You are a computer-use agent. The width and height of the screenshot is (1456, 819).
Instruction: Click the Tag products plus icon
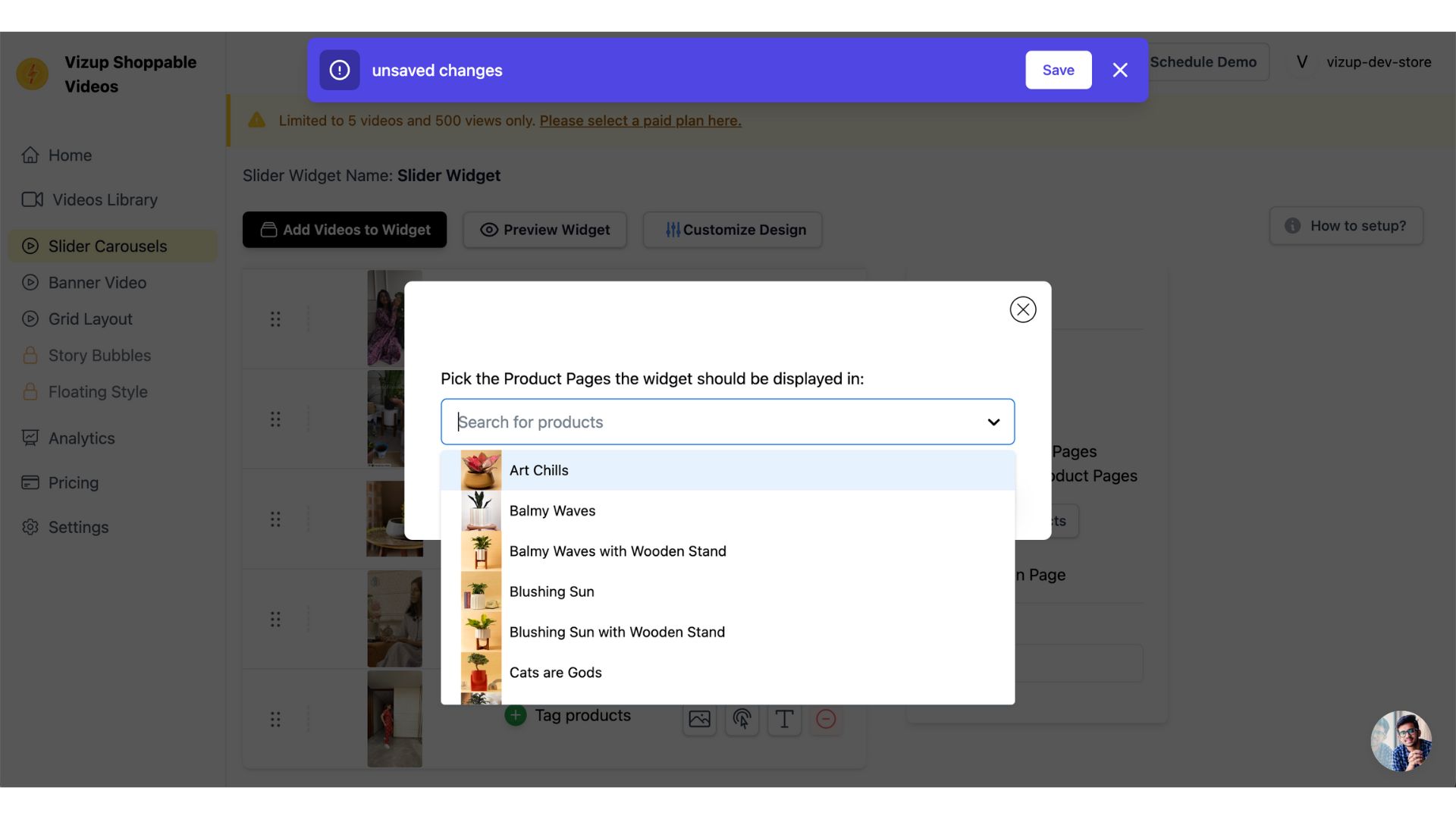(514, 716)
